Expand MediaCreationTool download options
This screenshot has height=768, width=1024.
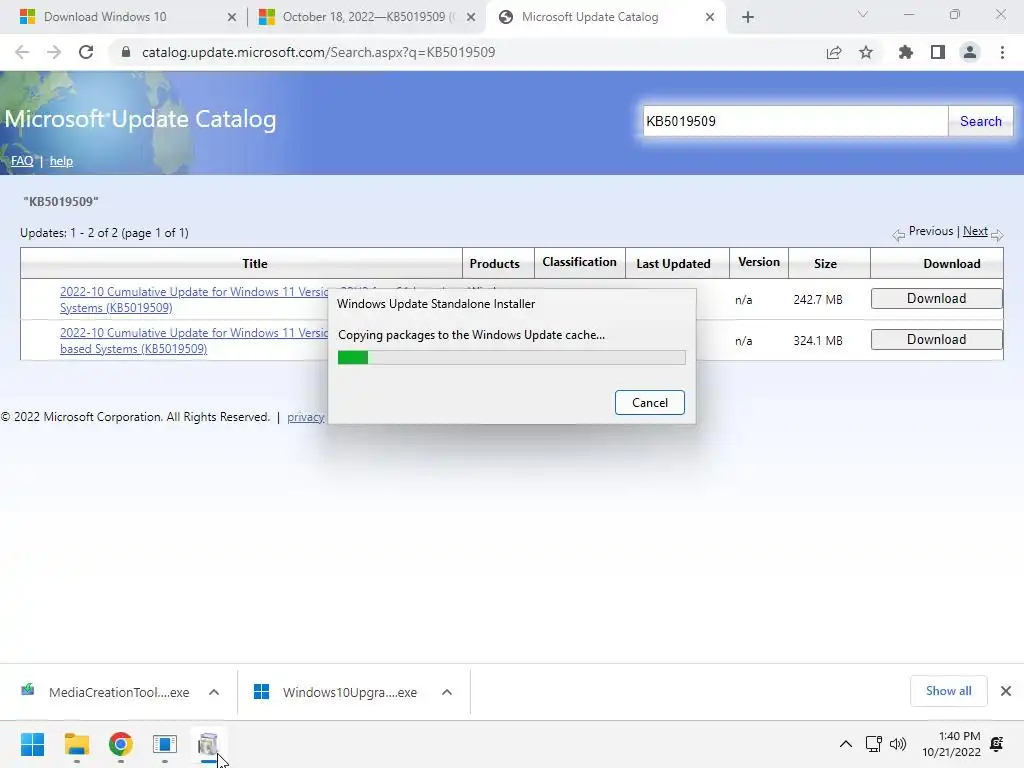[x=214, y=692]
